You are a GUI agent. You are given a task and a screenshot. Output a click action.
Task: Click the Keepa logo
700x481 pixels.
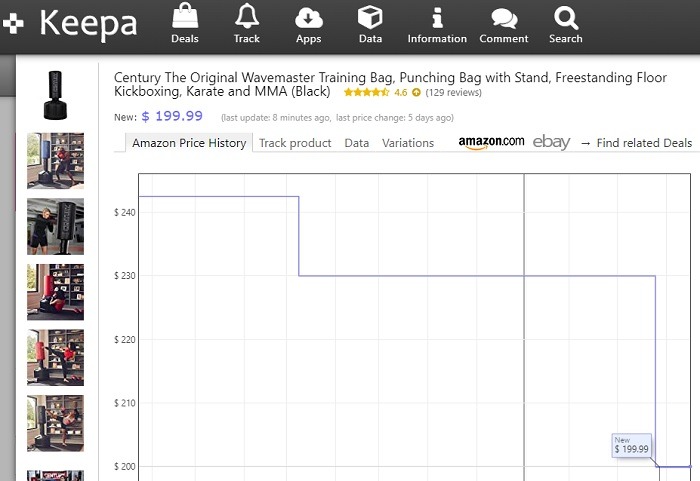70,24
